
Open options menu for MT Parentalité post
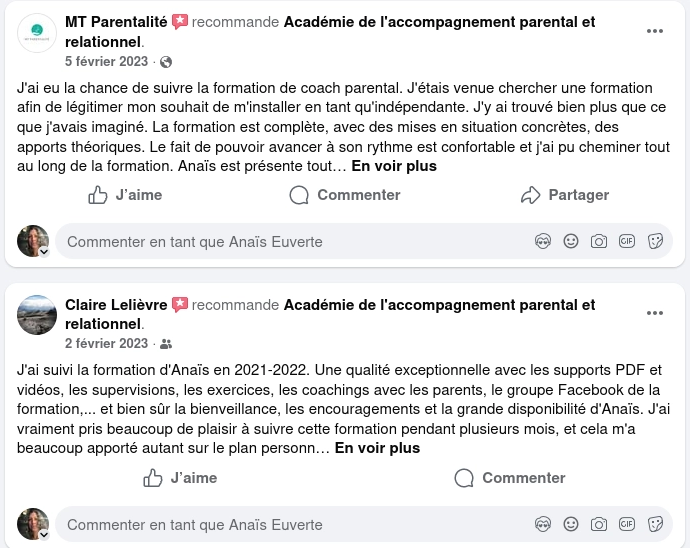click(655, 31)
